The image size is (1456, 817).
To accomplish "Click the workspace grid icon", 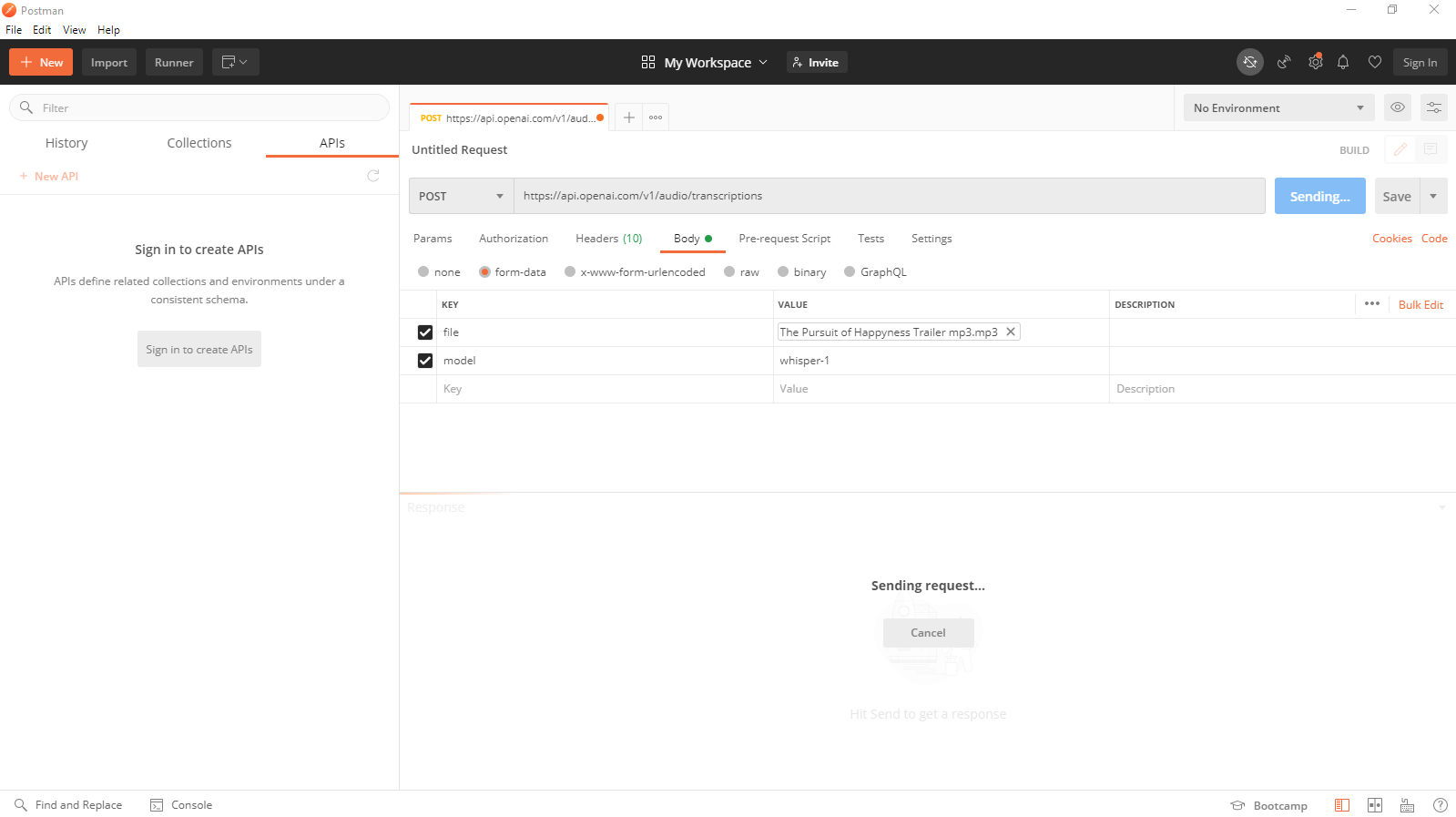I will coord(648,62).
